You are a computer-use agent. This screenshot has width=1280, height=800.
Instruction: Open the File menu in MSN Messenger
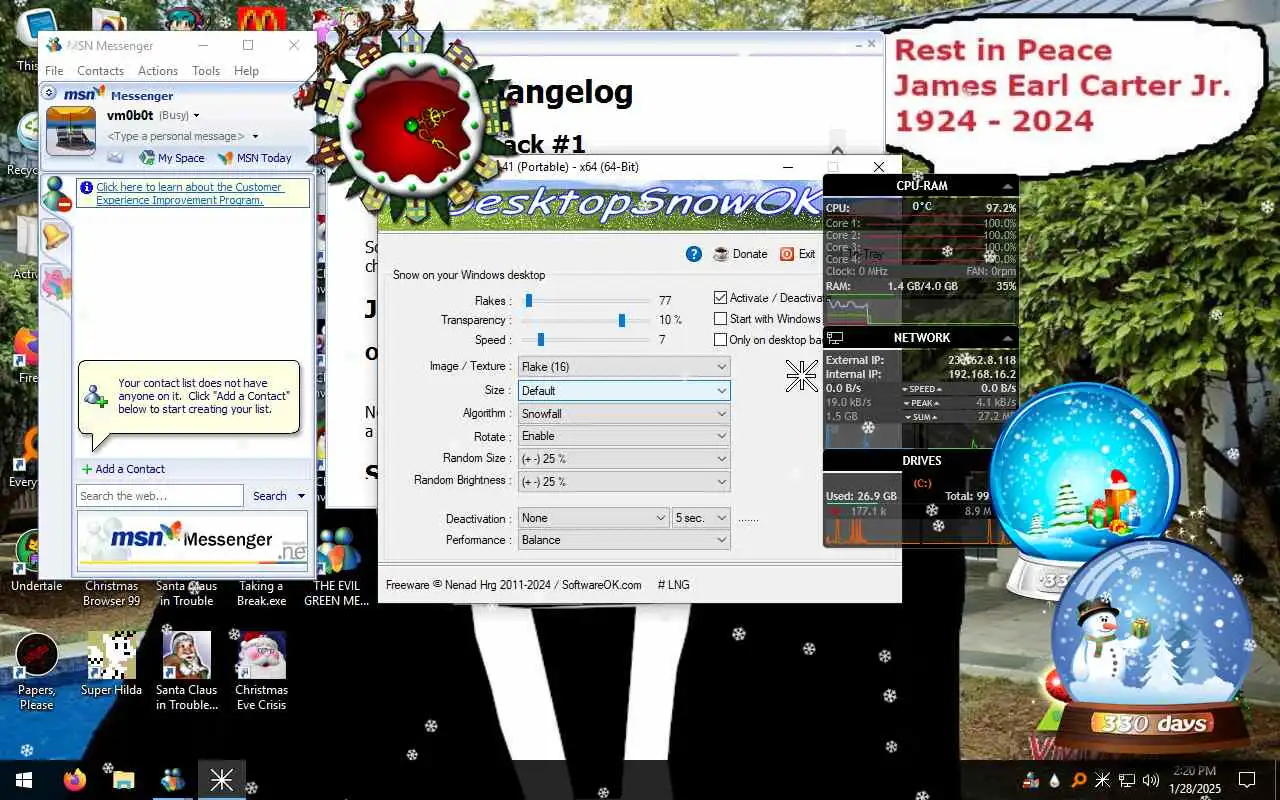[54, 71]
